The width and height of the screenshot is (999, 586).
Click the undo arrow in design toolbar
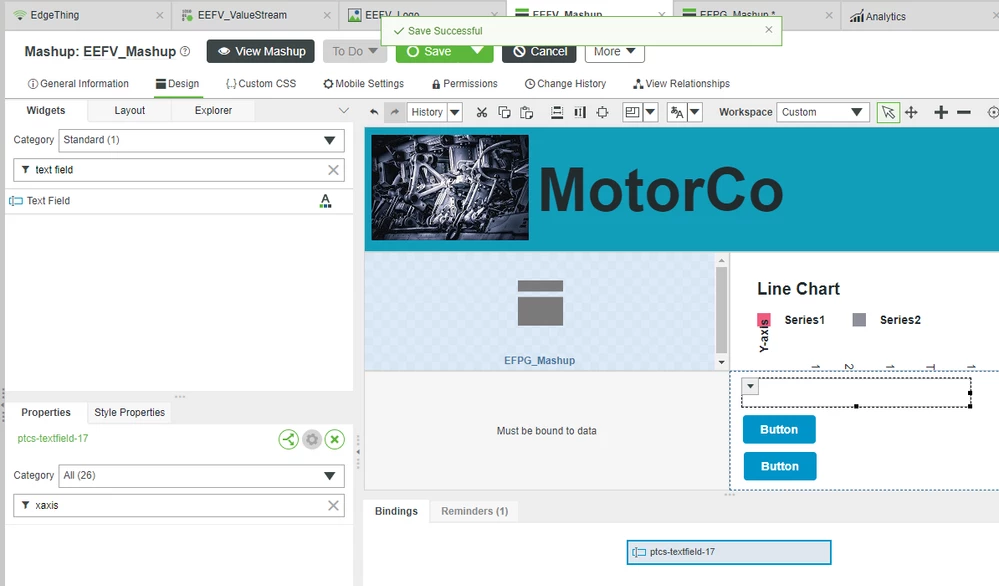click(x=374, y=112)
